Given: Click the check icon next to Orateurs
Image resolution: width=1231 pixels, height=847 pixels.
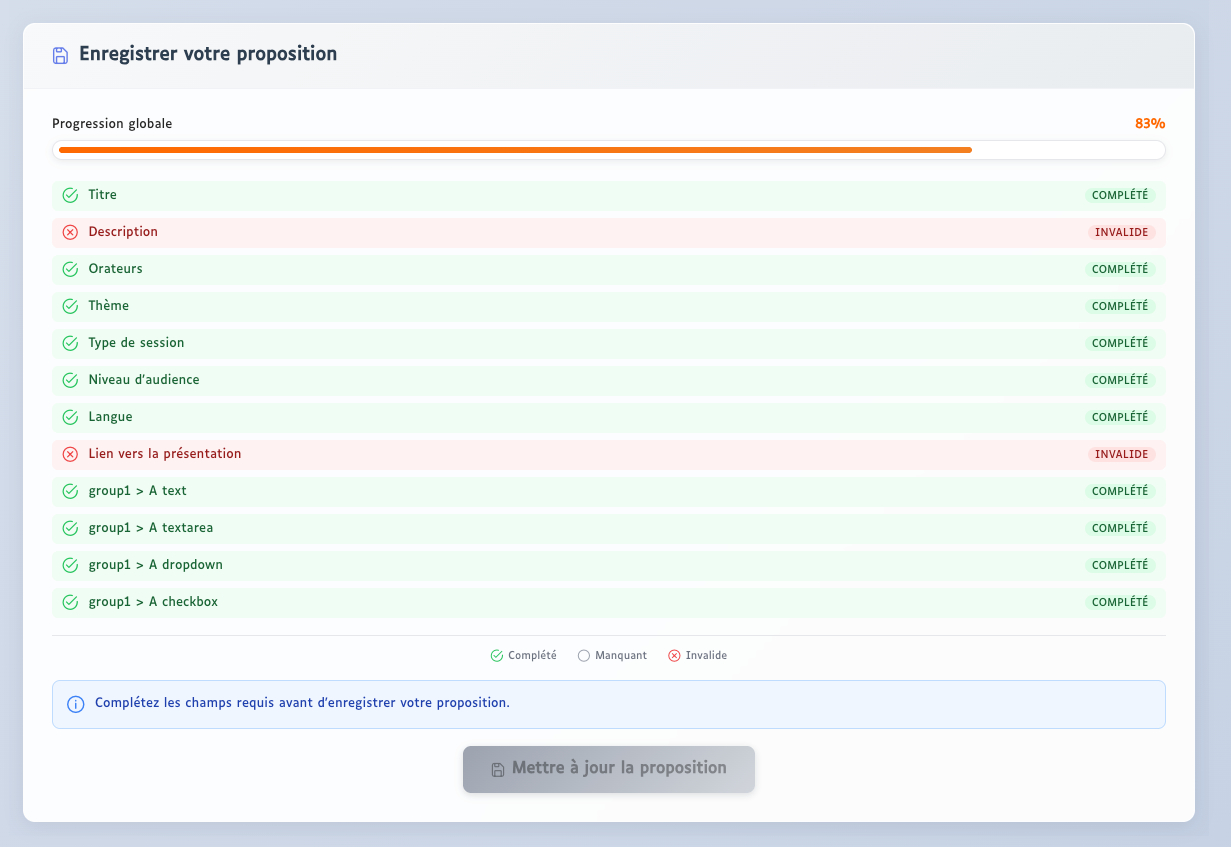Looking at the screenshot, I should (70, 269).
